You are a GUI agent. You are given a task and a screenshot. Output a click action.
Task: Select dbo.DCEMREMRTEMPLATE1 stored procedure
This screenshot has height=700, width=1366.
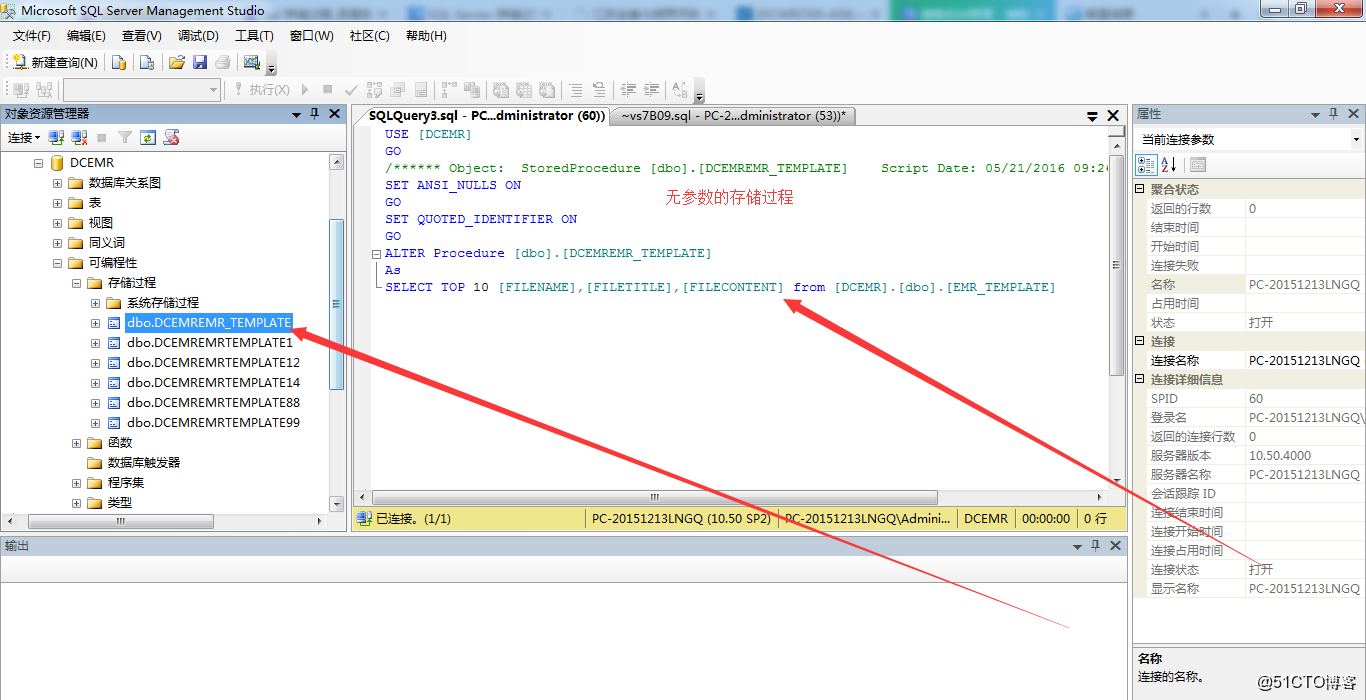tap(210, 343)
